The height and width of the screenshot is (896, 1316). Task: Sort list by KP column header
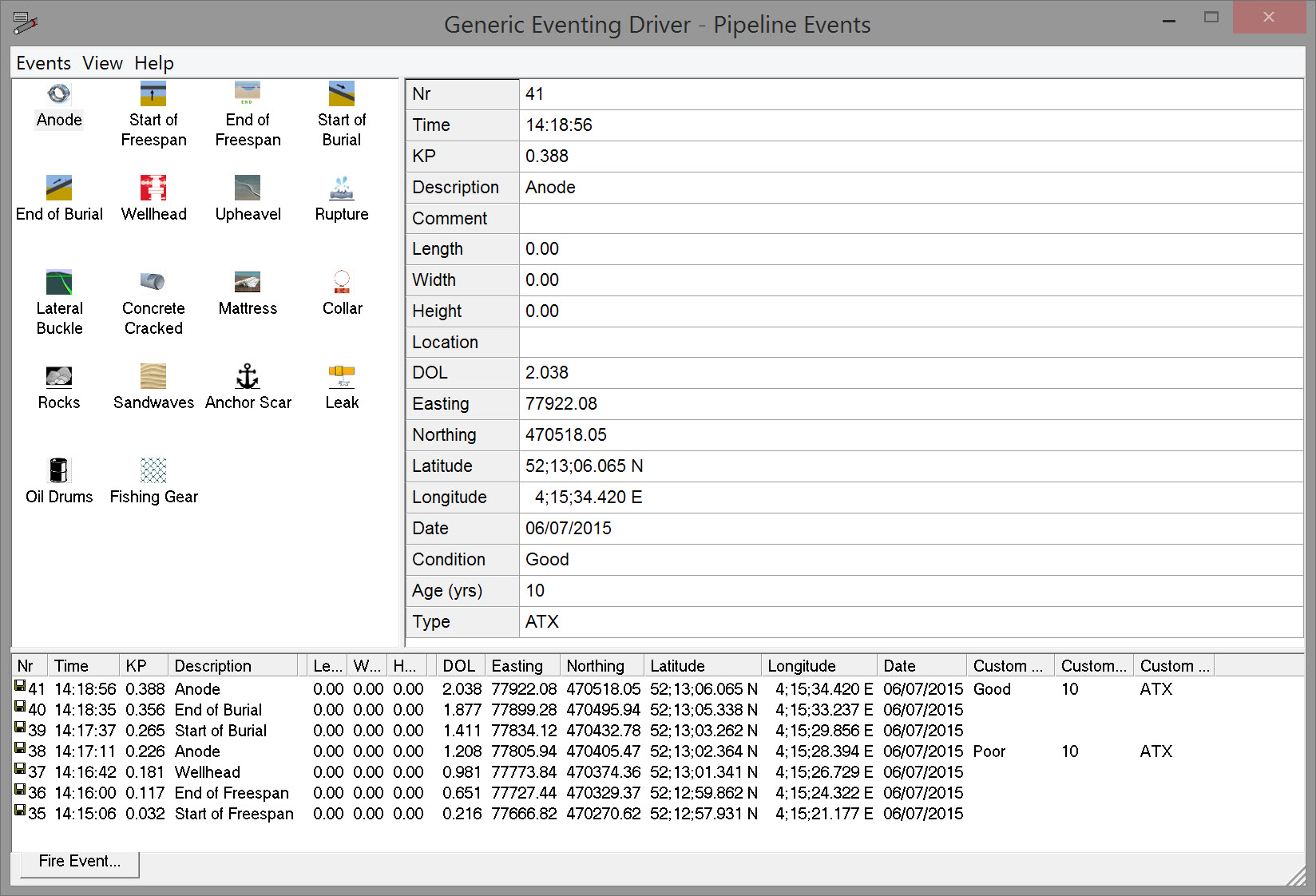click(143, 666)
